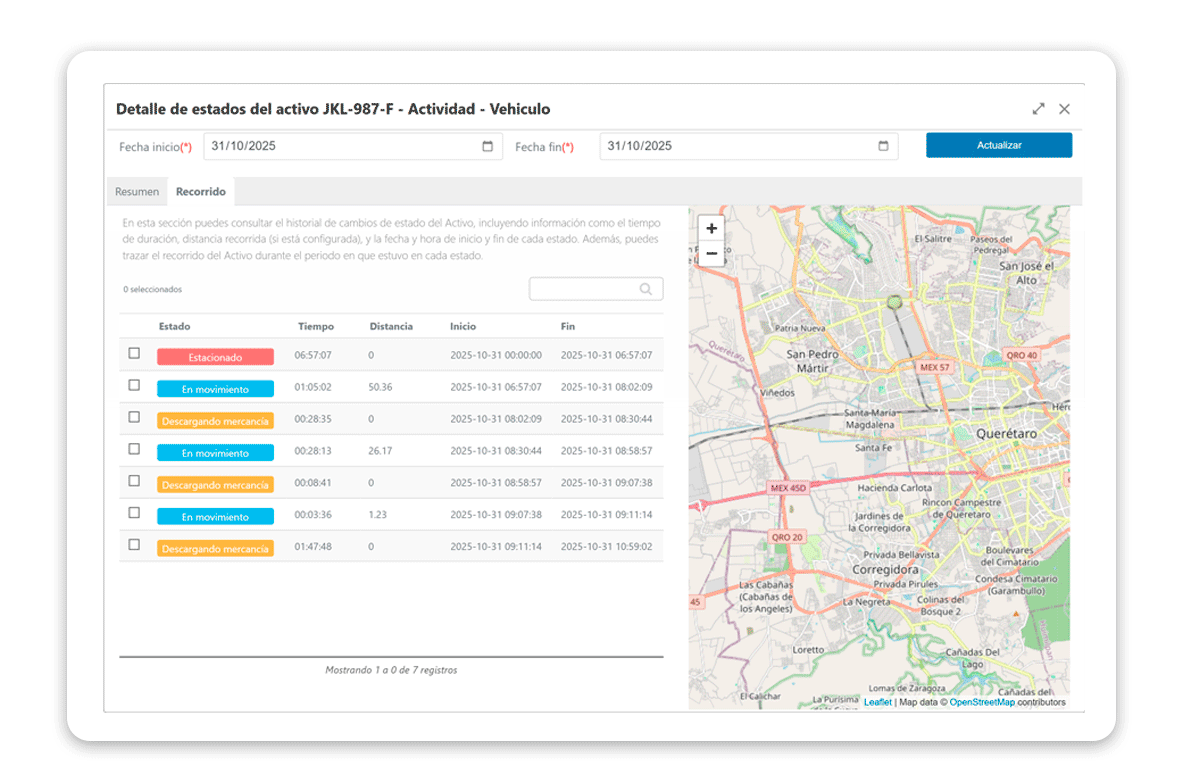This screenshot has height=781, width=1200.
Task: Open the Recorrido tab
Action: click(200, 191)
